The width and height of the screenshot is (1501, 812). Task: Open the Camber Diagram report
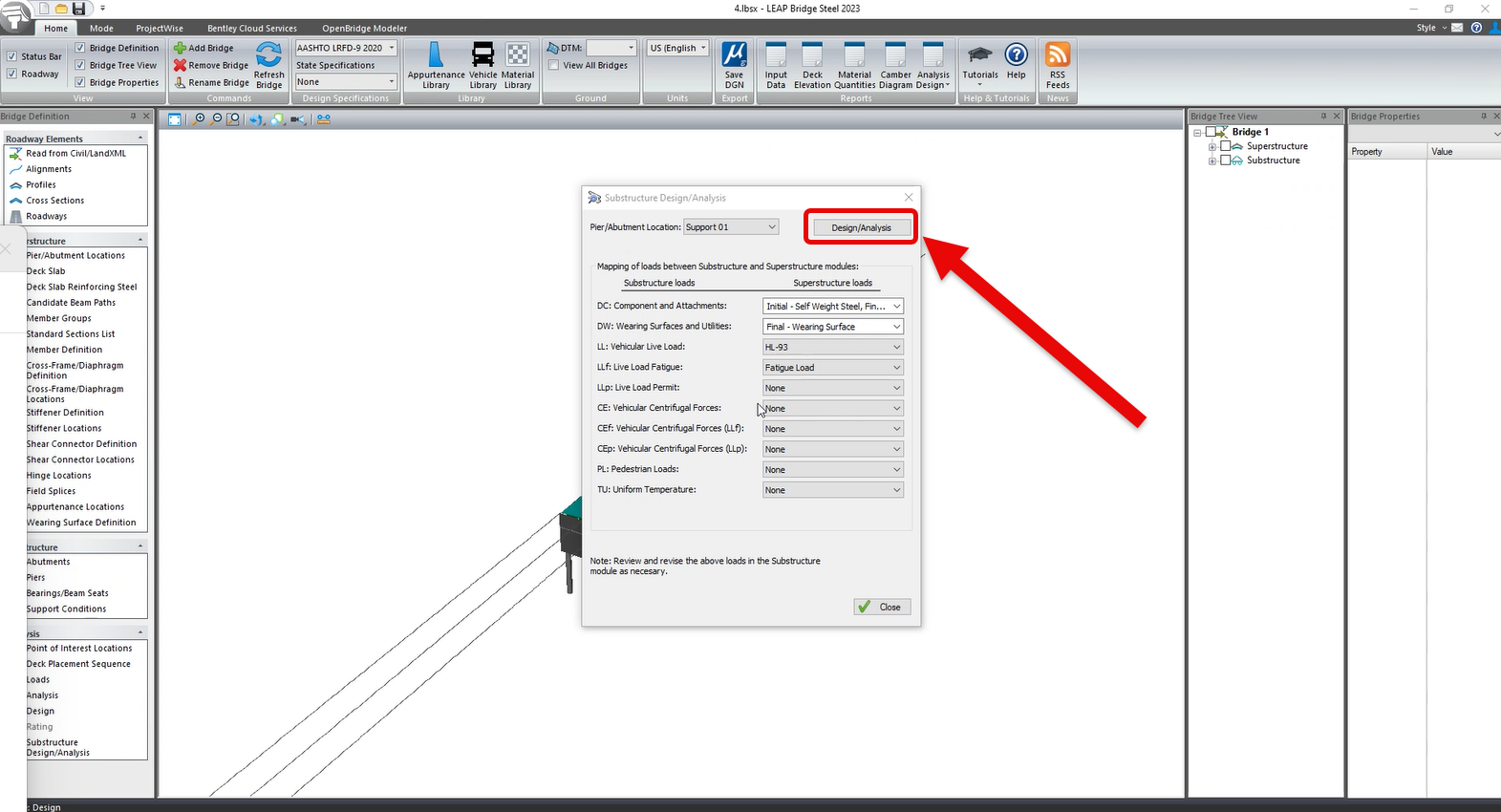[x=896, y=66]
